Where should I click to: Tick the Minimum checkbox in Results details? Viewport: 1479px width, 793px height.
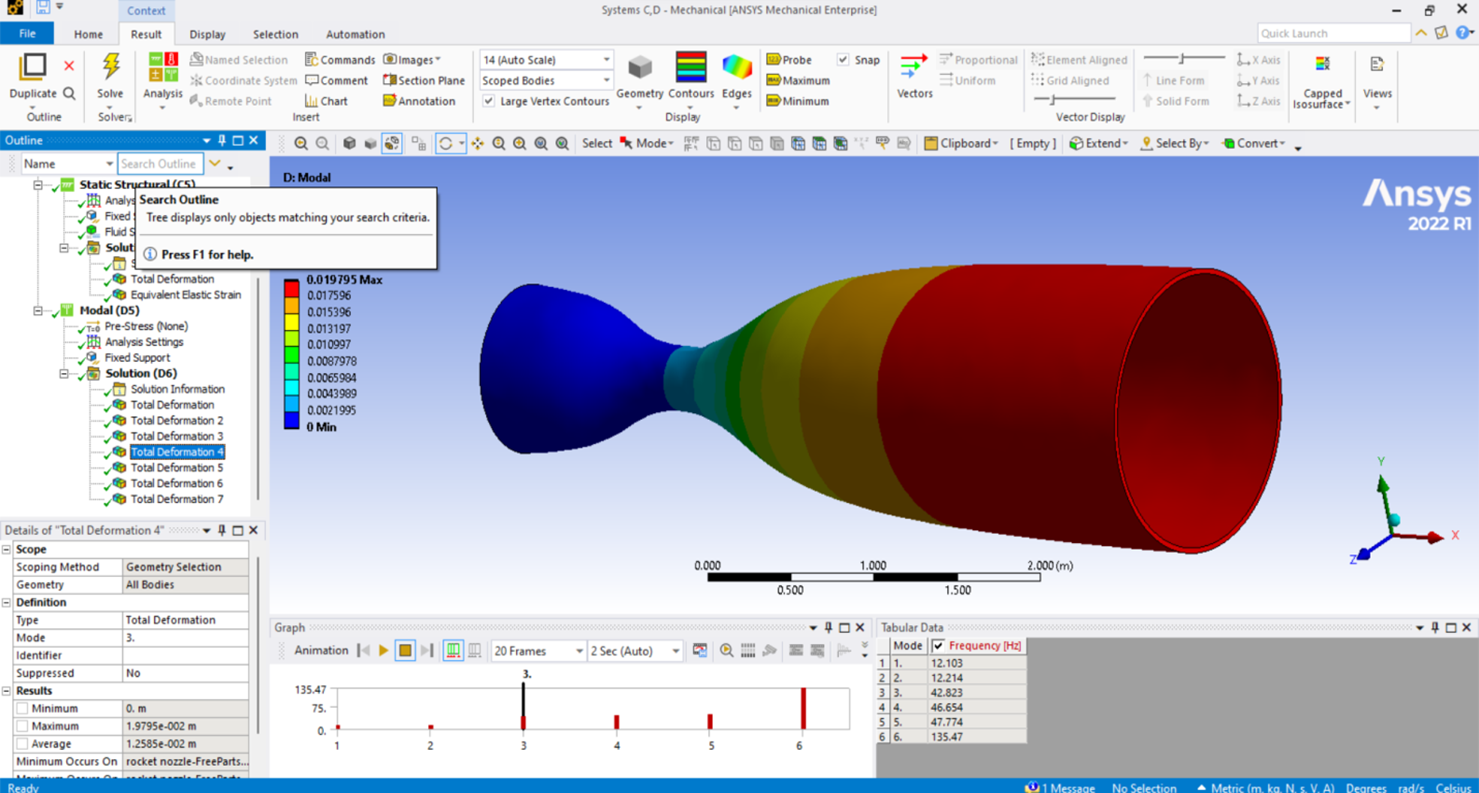pos(22,709)
